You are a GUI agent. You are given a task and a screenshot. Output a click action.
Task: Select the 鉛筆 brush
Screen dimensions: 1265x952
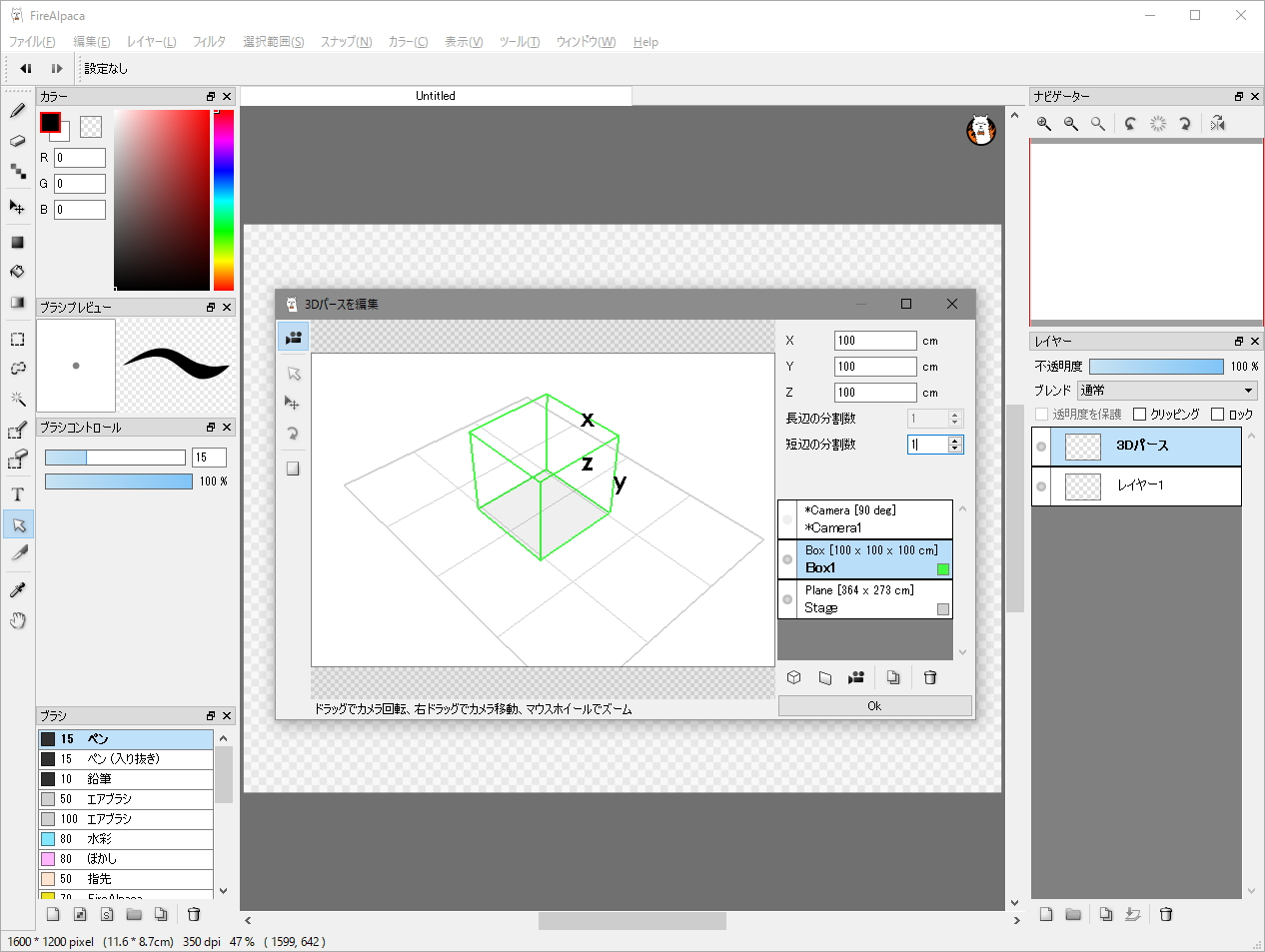click(x=126, y=779)
